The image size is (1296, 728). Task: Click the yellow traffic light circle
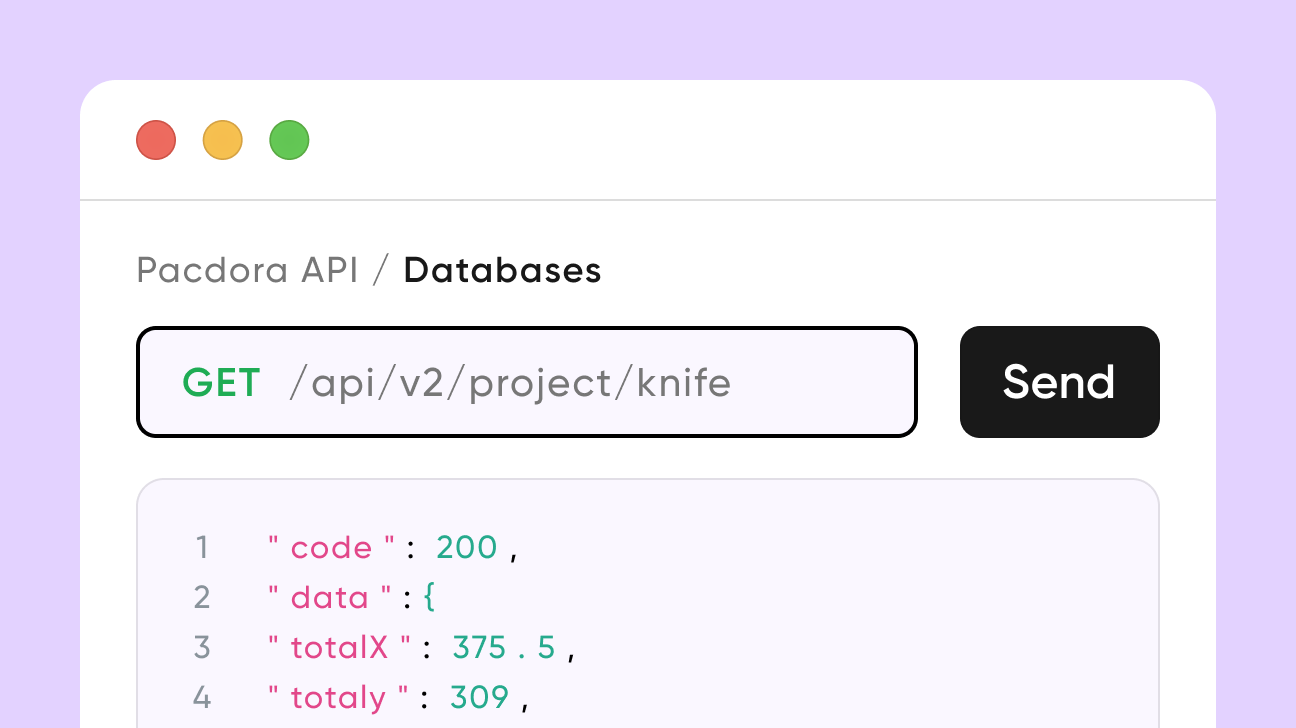pyautogui.click(x=222, y=140)
